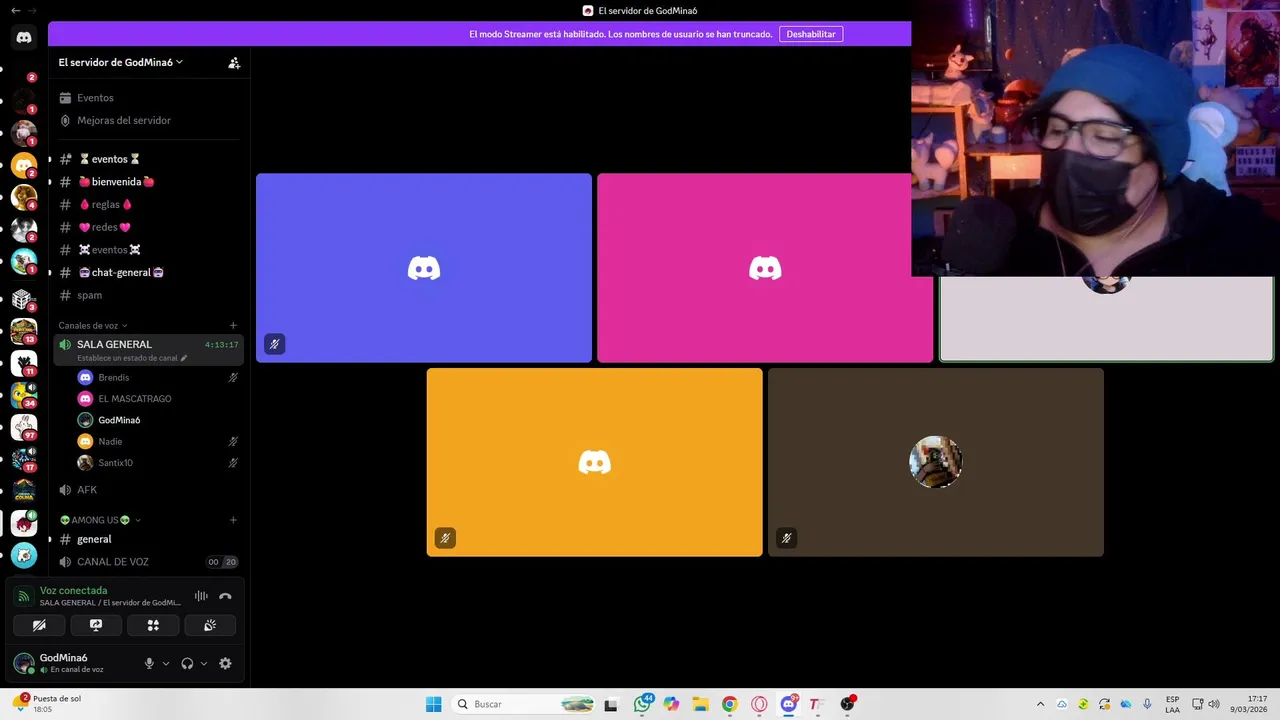
Task: Switch ESP LAA keyboard language
Action: [1172, 704]
